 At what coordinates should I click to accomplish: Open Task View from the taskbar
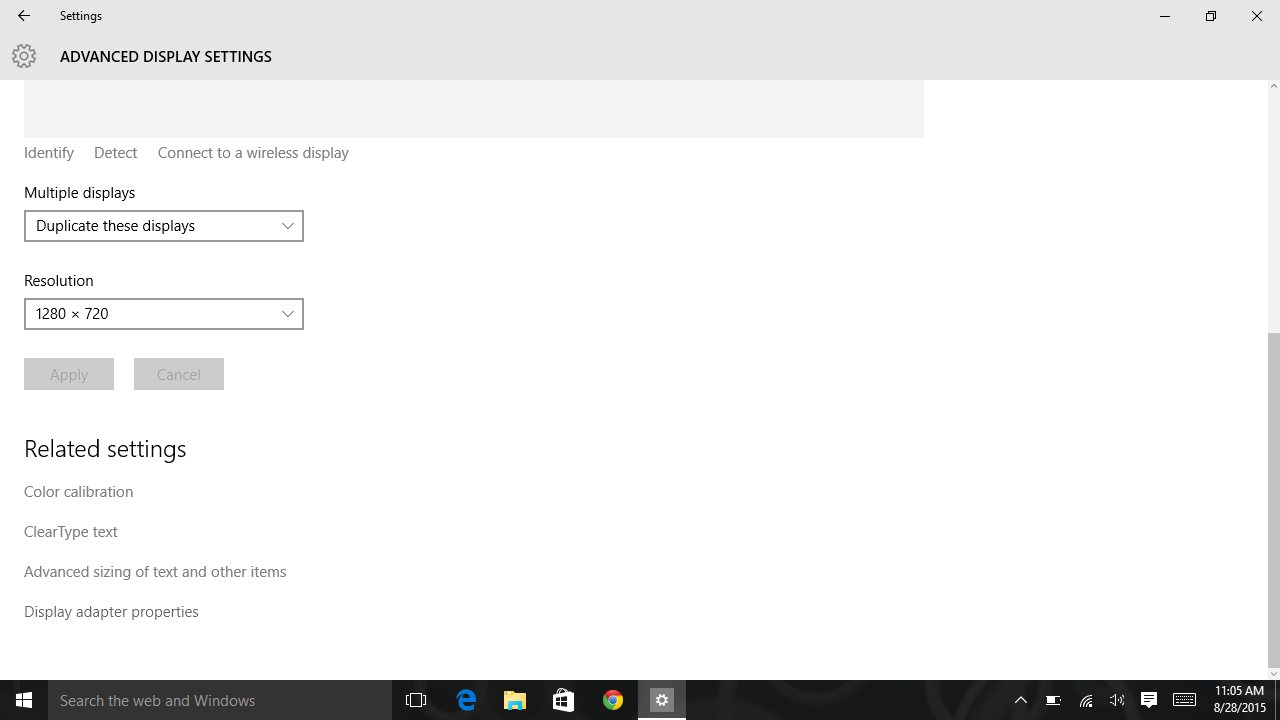coord(416,700)
